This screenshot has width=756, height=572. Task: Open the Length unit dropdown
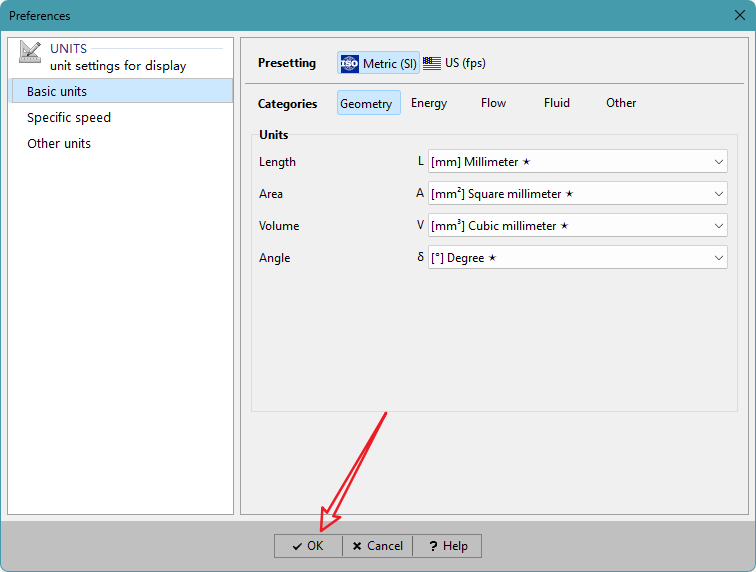[x=577, y=161]
